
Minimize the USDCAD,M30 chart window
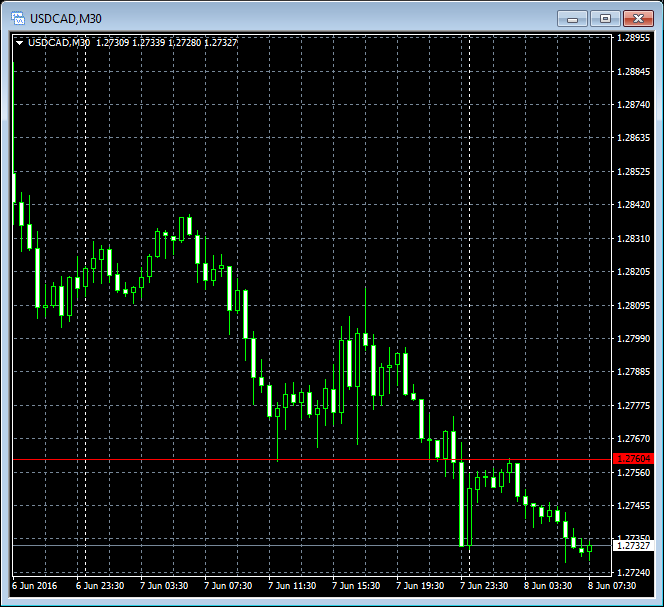[572, 19]
